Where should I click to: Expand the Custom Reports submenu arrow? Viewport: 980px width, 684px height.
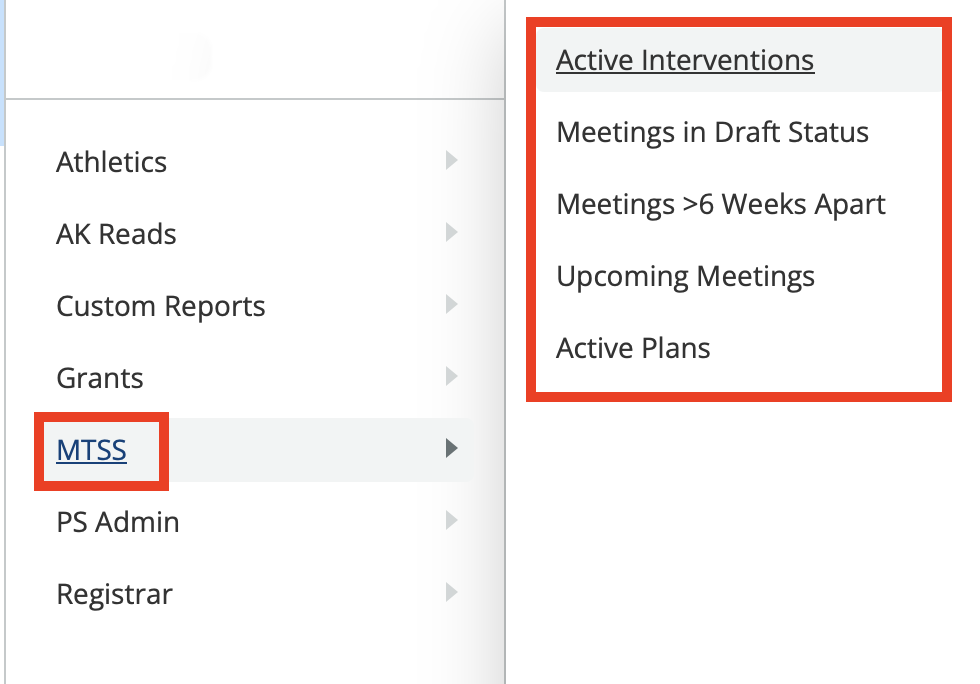pyautogui.click(x=452, y=304)
